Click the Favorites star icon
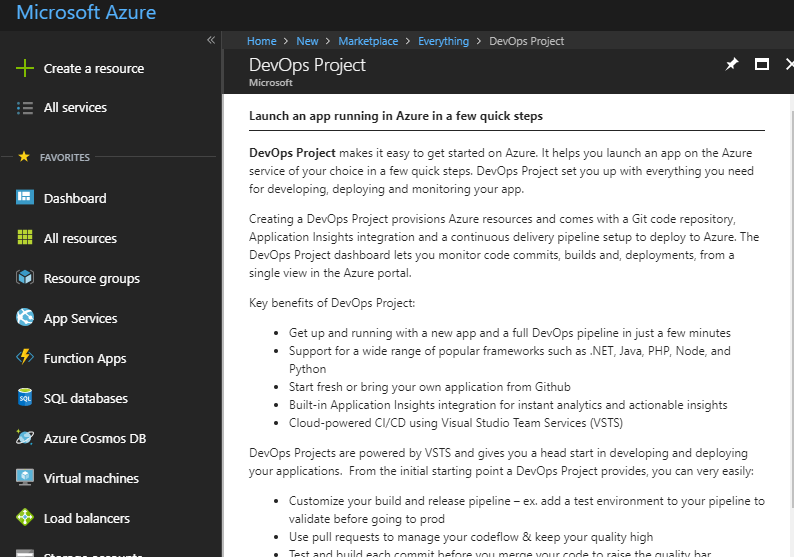Screen dimensions: 794x557 (x=24, y=156)
